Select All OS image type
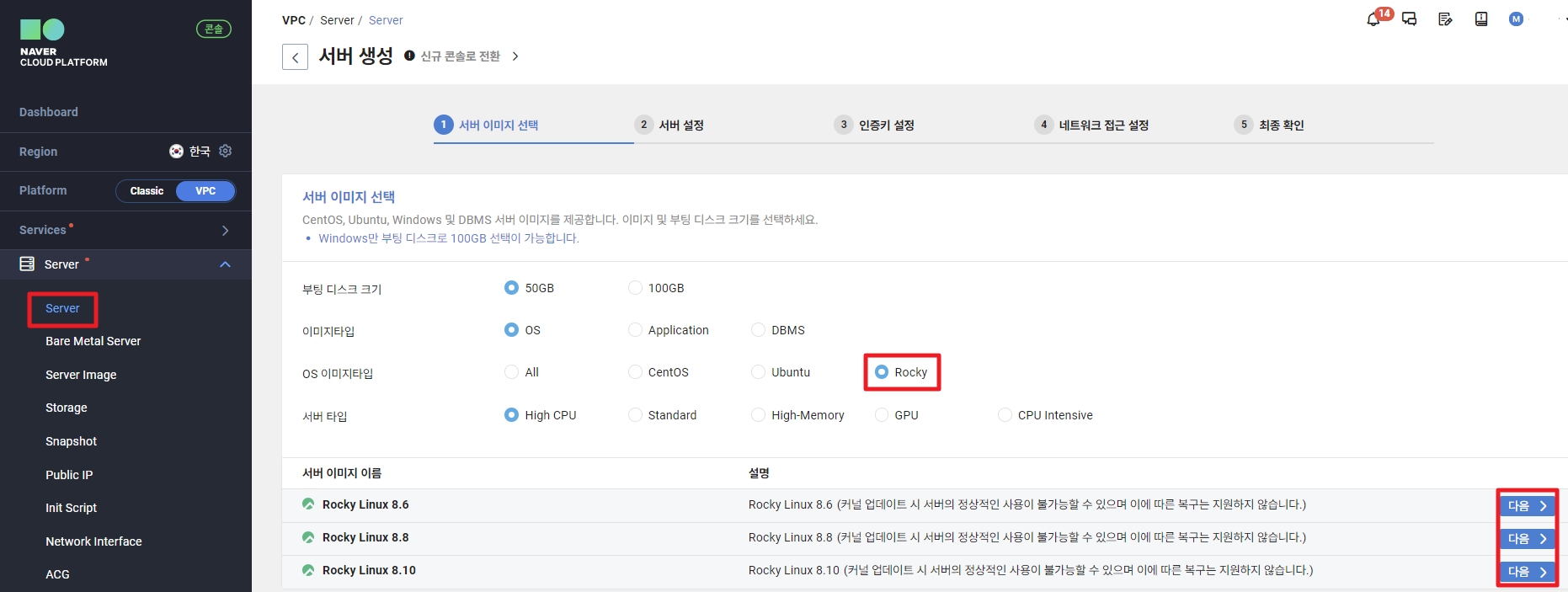1568x592 pixels. [x=511, y=371]
